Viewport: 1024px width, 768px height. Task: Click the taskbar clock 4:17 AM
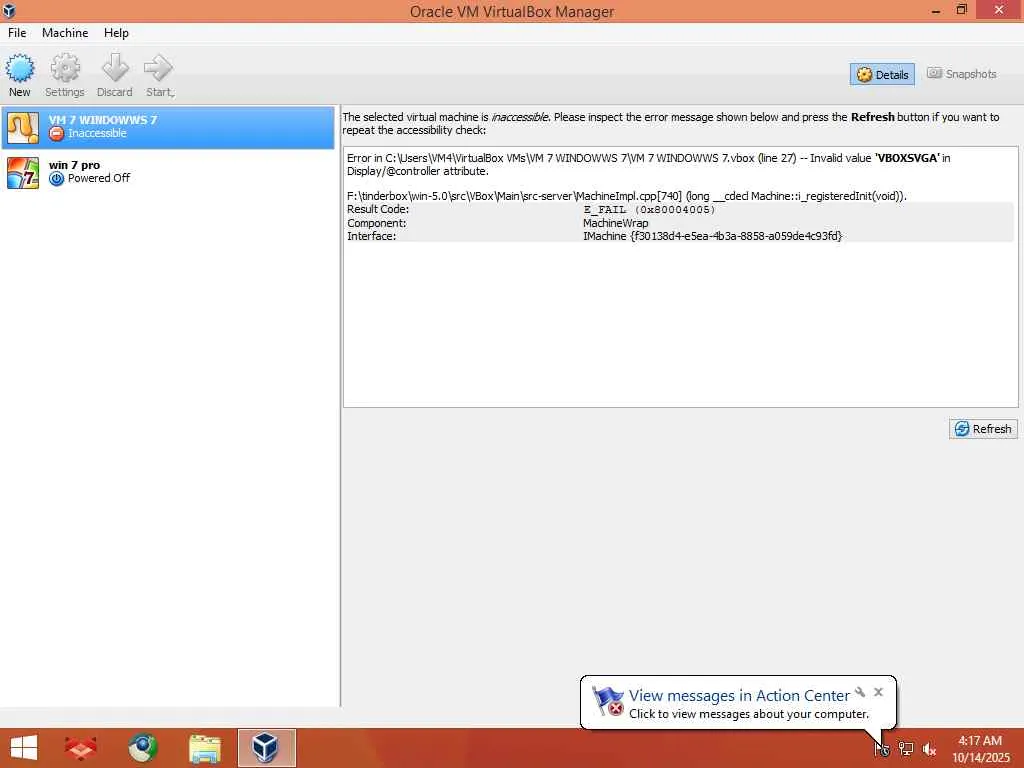coord(980,741)
